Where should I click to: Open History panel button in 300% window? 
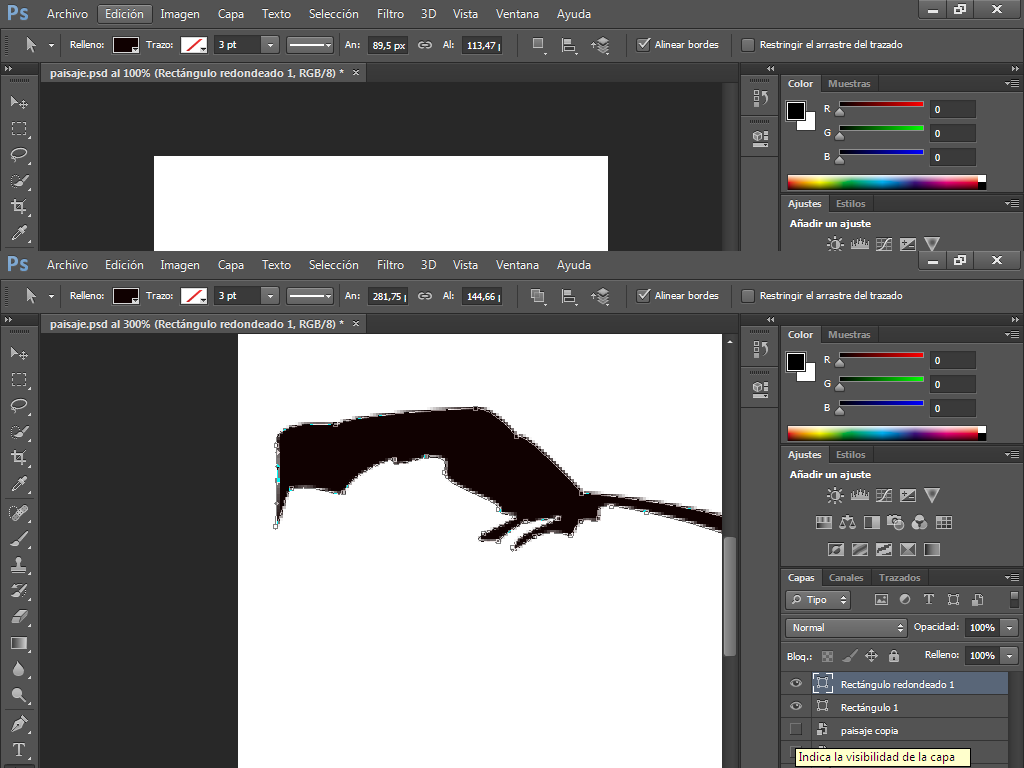(760, 349)
